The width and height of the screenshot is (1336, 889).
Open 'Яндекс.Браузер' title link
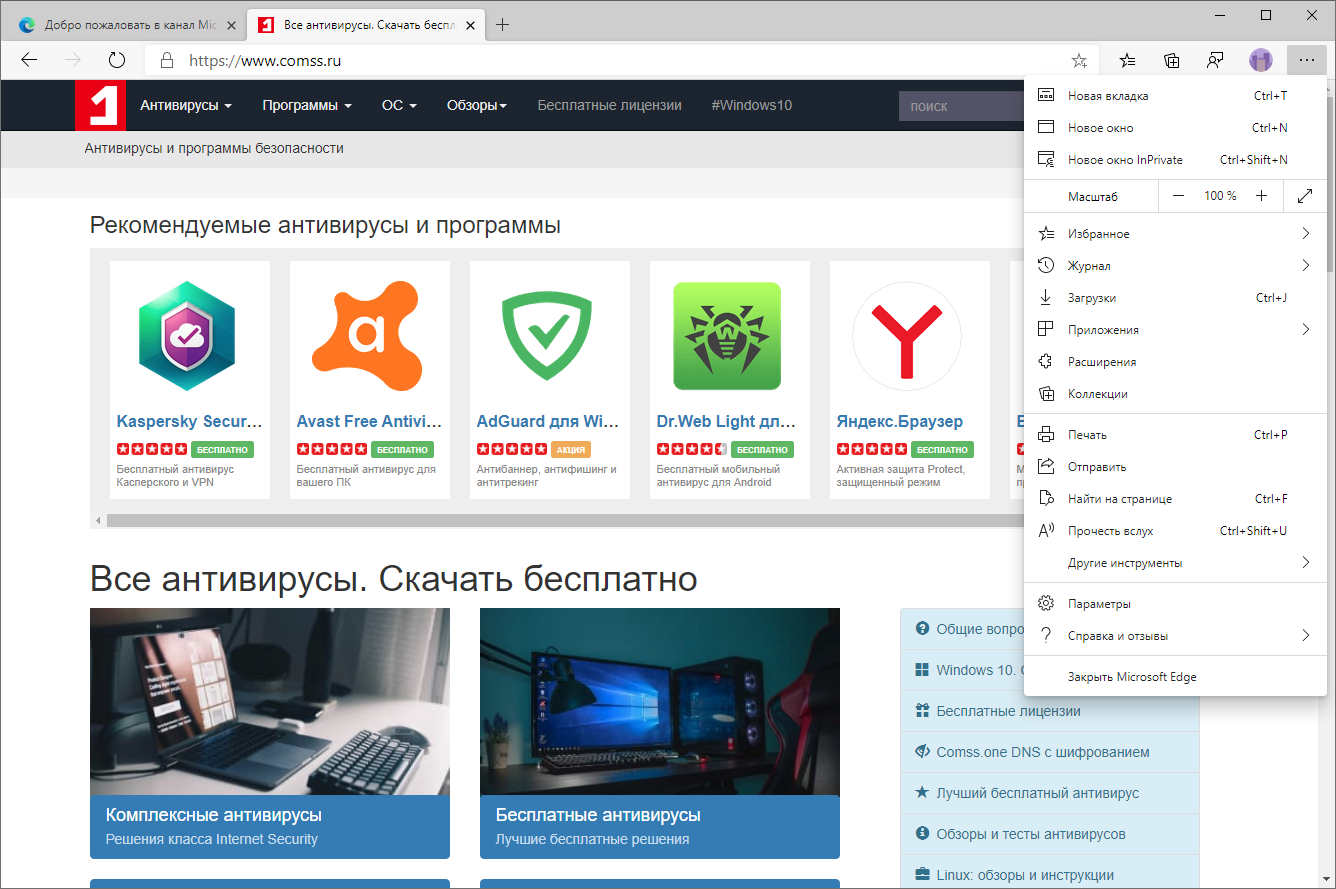tap(900, 422)
